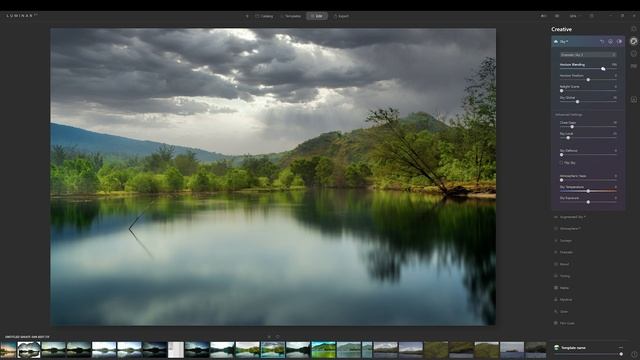Click the plus add-images button
Viewport: 640px width, 360px height.
tap(247, 16)
